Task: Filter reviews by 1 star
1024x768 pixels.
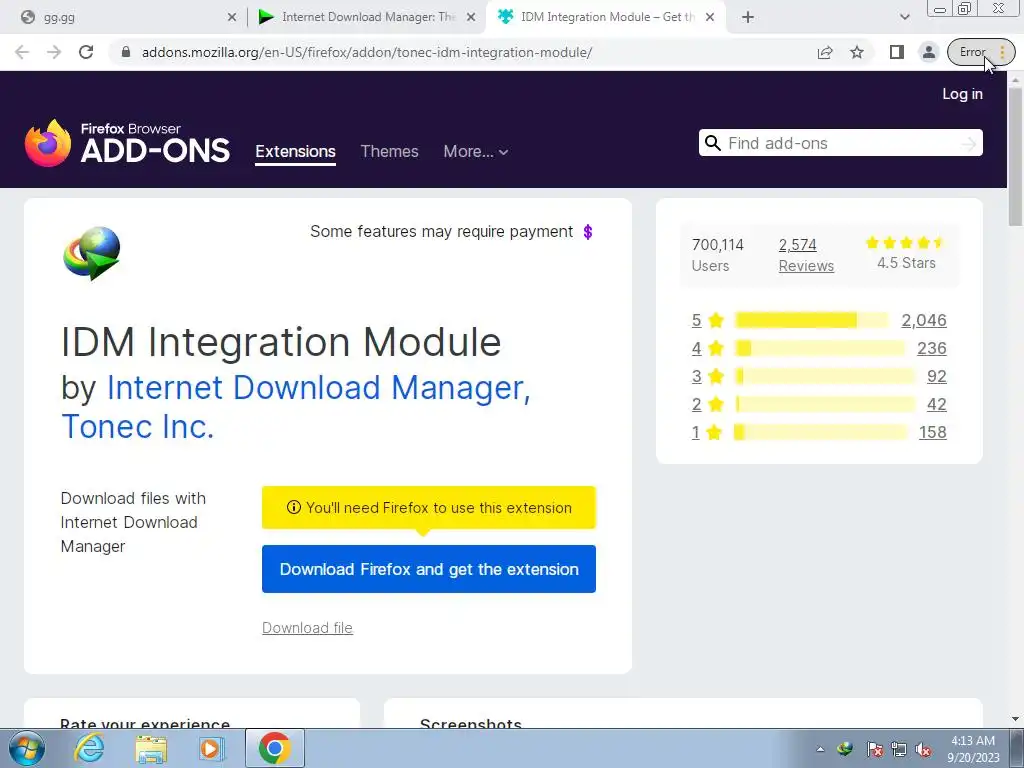Action: tap(707, 432)
